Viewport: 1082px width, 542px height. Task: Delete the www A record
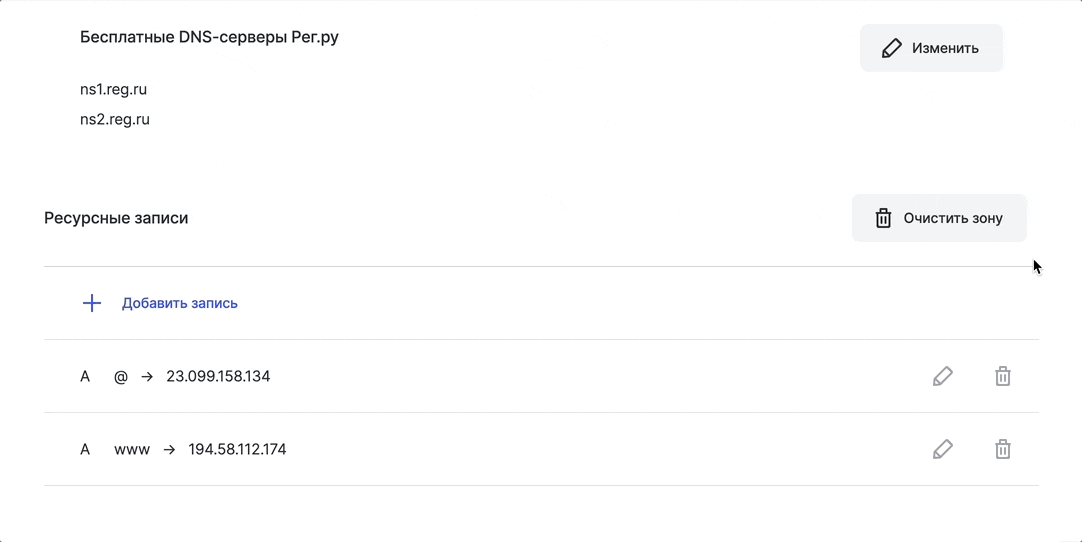(x=1003, y=449)
